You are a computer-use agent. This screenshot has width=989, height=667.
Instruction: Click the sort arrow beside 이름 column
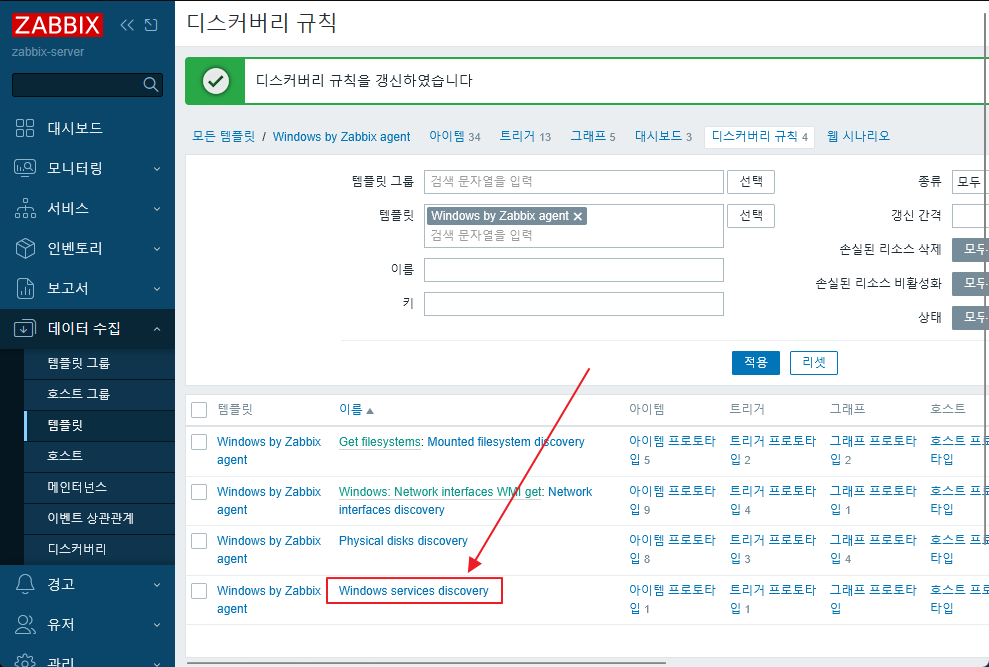tap(370, 411)
